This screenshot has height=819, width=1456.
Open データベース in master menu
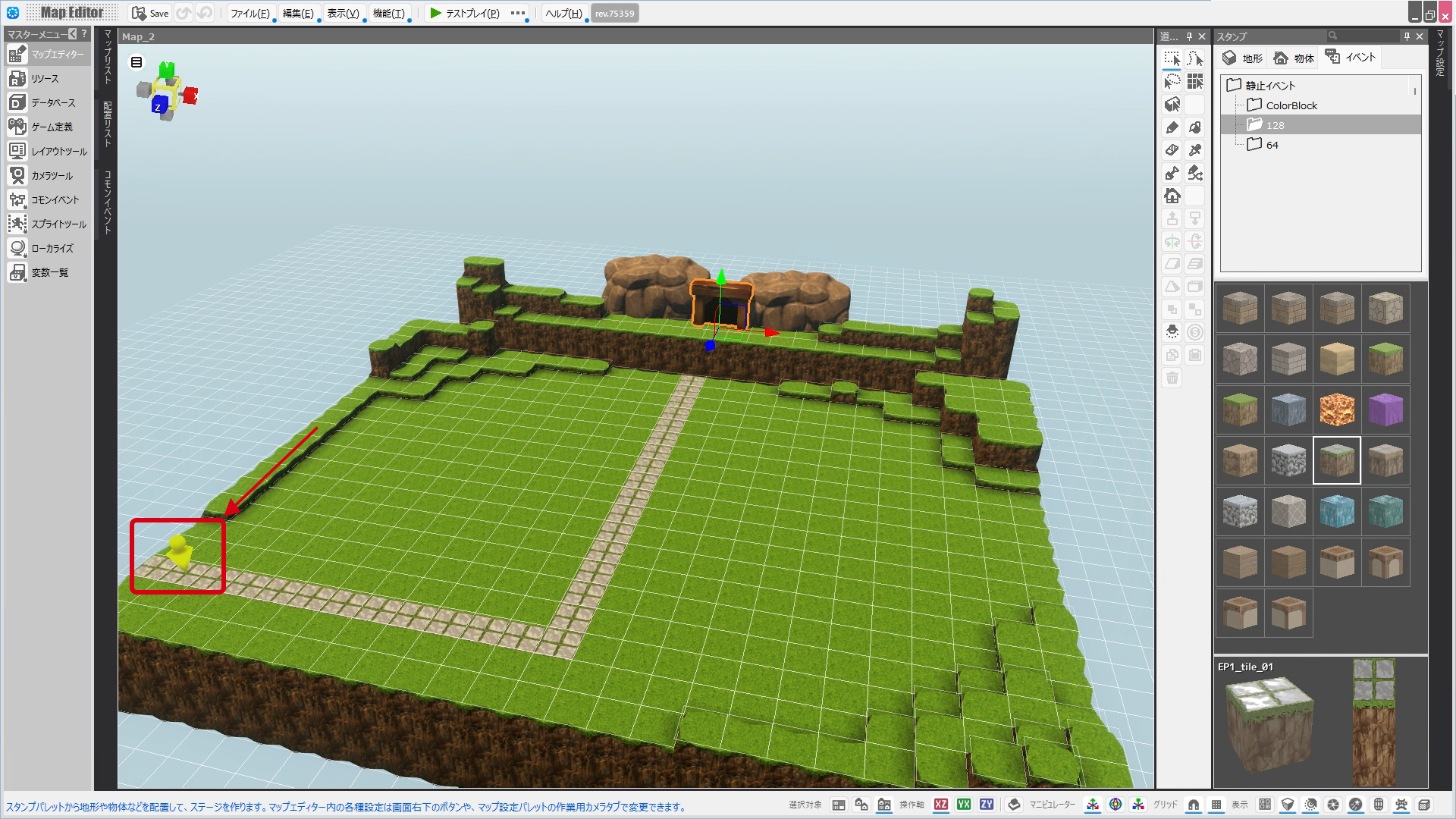coord(48,103)
